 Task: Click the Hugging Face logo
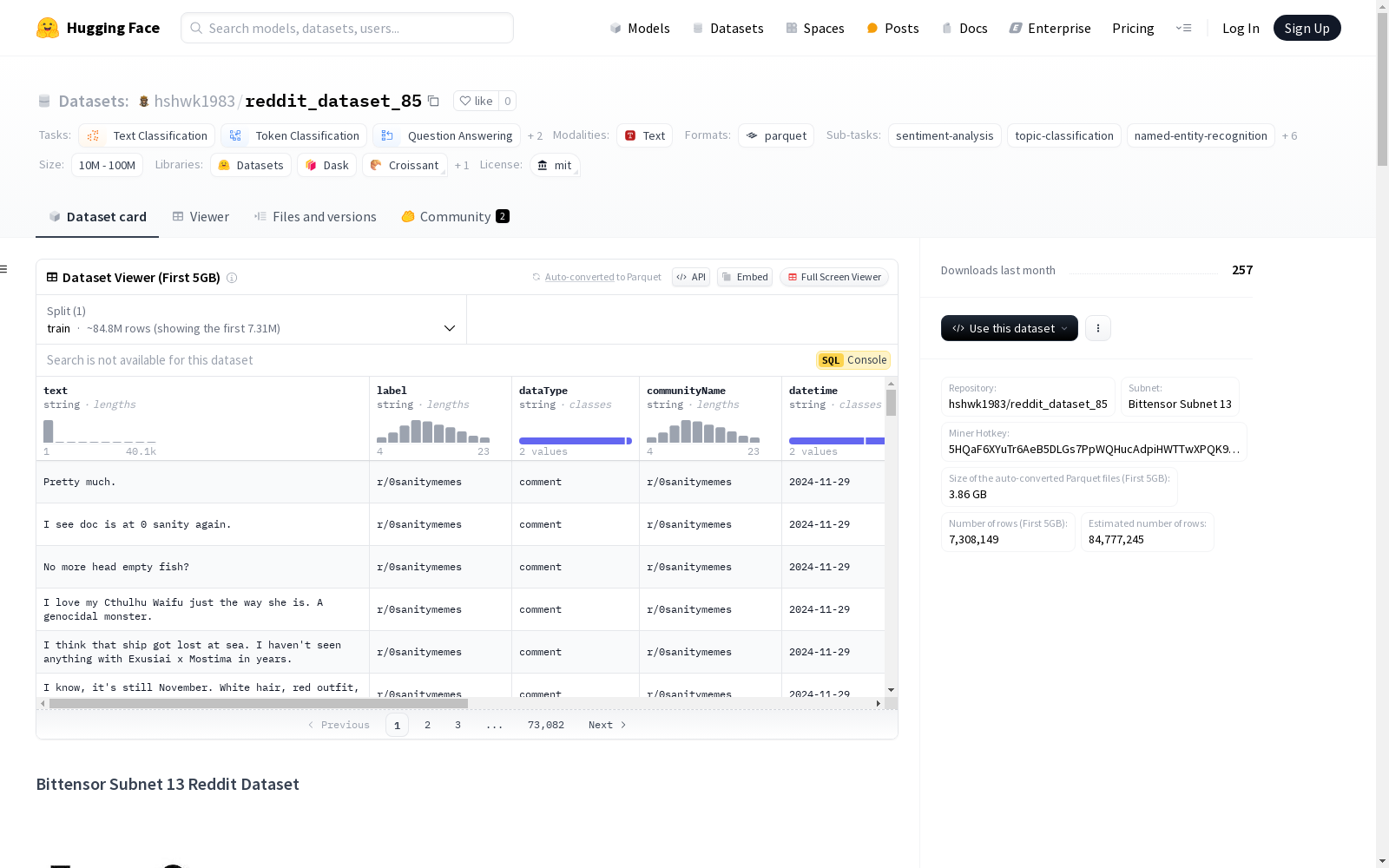[x=97, y=28]
